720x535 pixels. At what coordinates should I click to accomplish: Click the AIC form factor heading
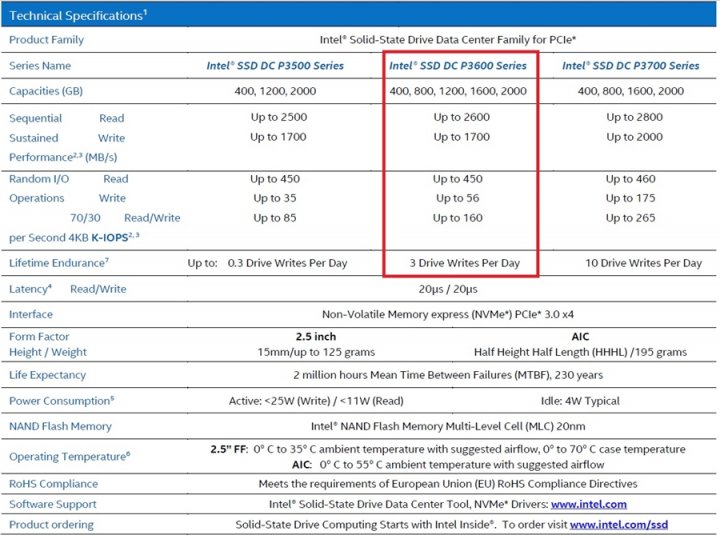(x=580, y=337)
